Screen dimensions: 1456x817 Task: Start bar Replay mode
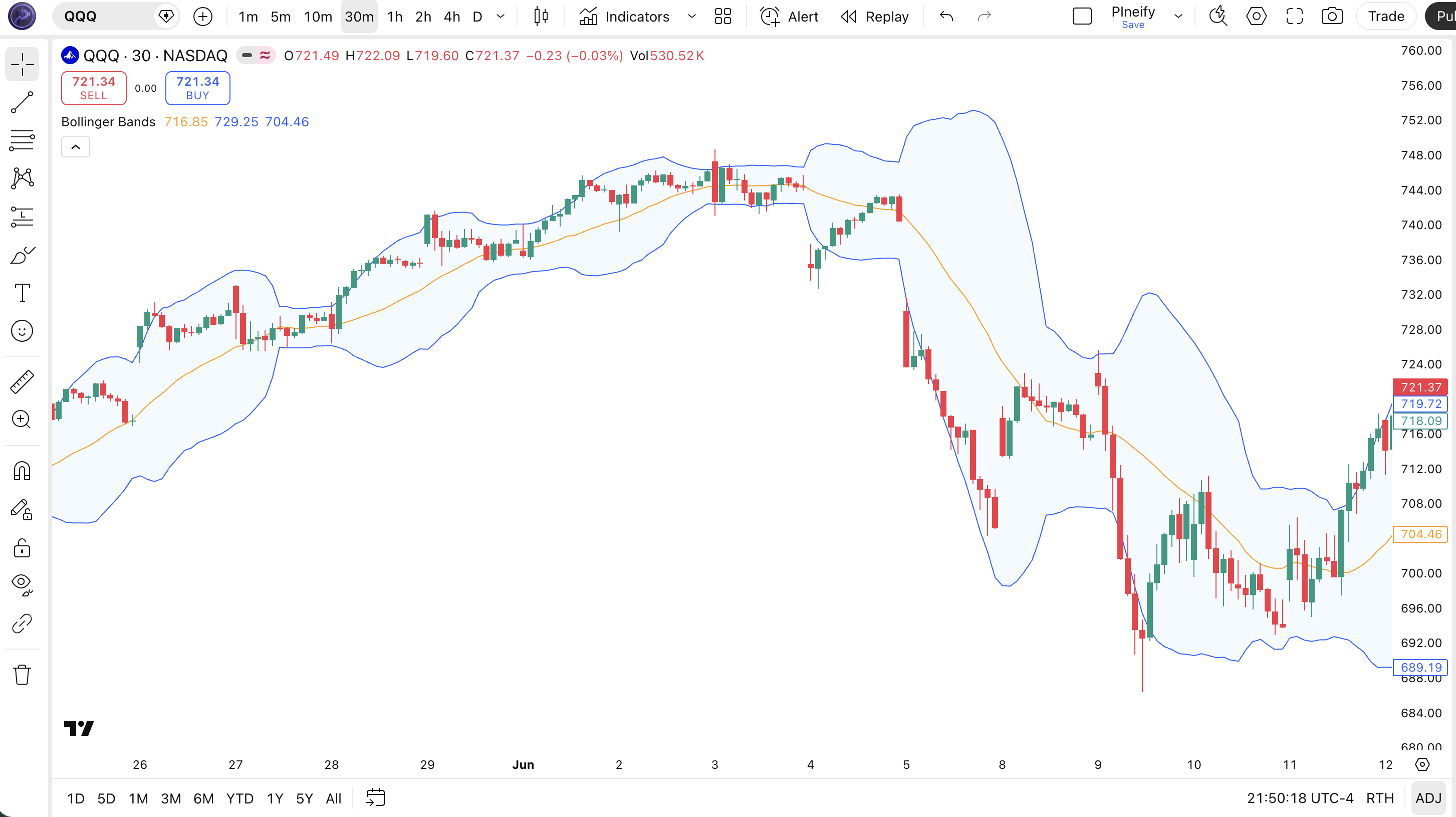coord(874,17)
